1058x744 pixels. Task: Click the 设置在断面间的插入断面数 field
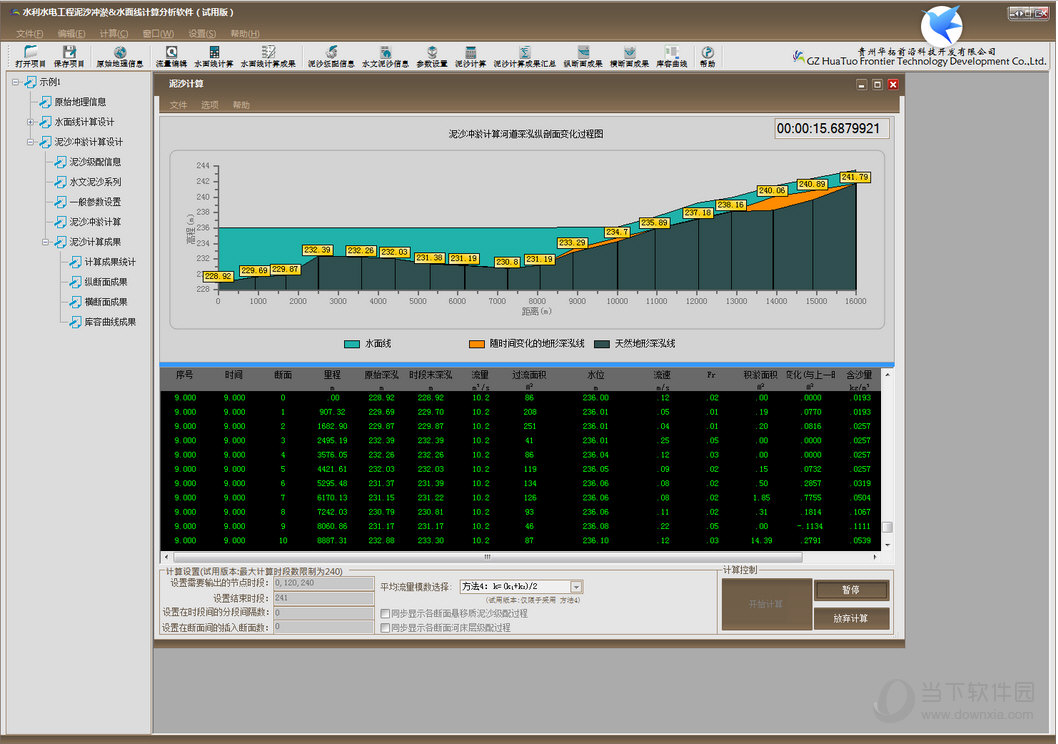click(323, 627)
